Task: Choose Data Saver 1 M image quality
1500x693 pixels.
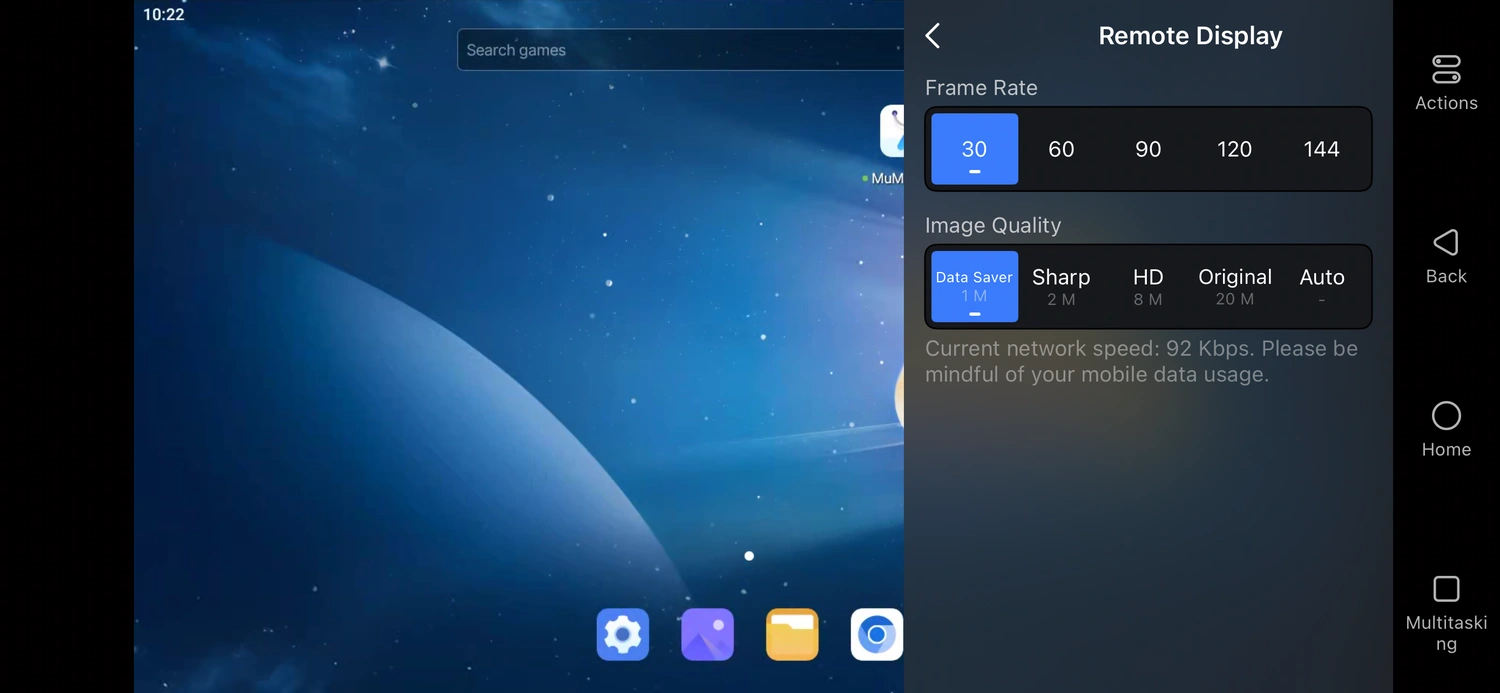Action: coord(974,287)
